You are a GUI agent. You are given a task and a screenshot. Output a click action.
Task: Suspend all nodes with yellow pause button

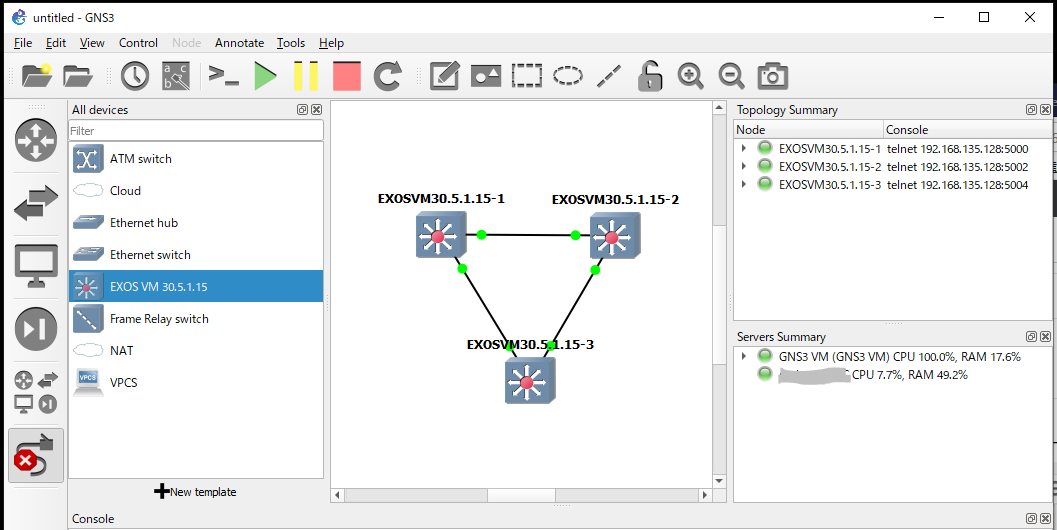(x=305, y=76)
